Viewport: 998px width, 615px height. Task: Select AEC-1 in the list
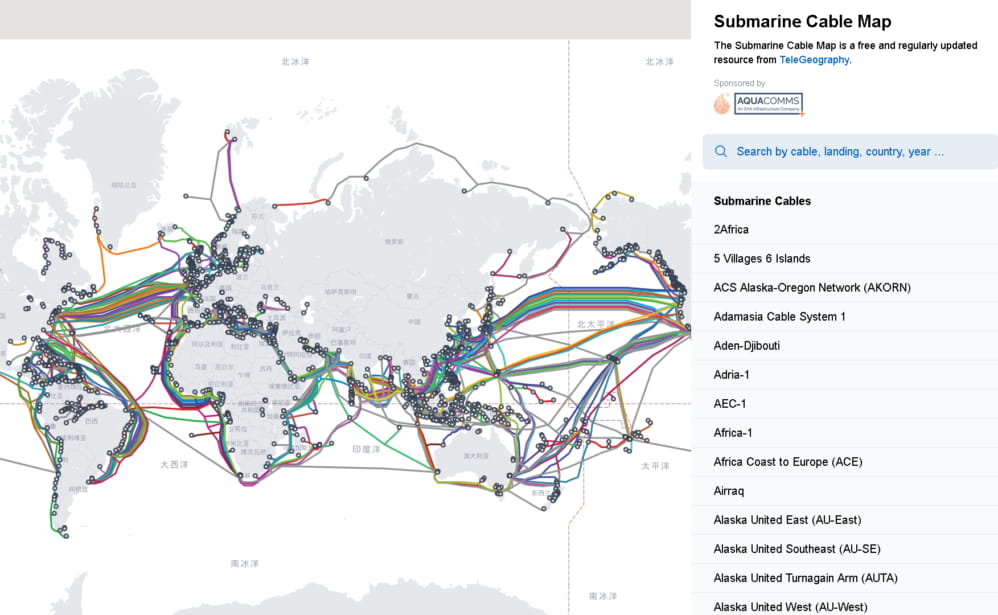coord(845,404)
